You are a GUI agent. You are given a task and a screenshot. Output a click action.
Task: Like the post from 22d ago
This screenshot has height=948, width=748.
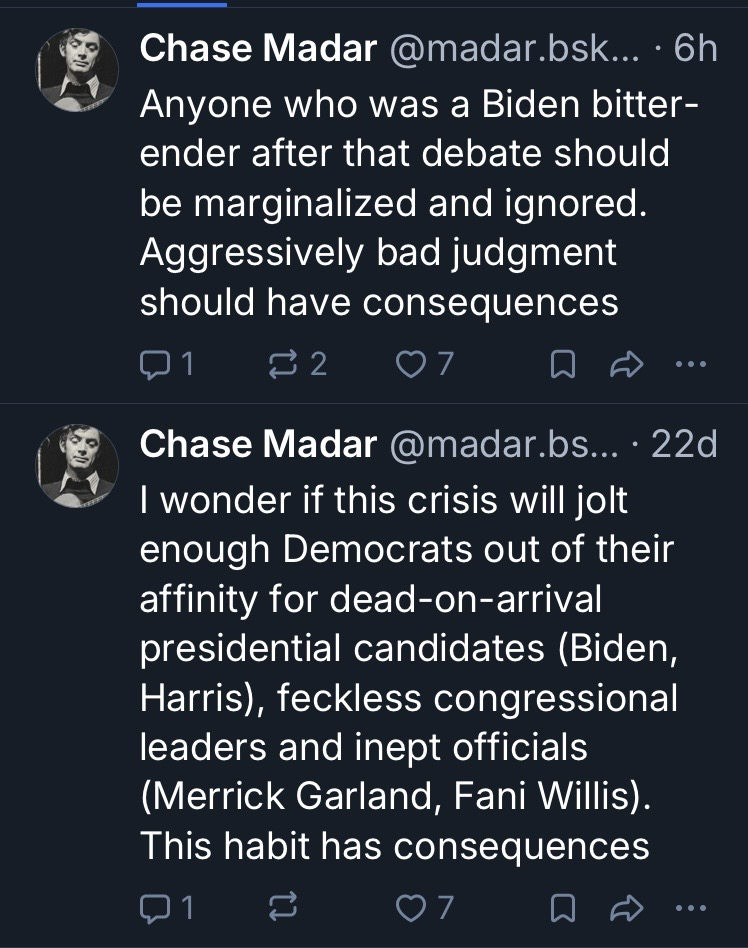coord(424,908)
